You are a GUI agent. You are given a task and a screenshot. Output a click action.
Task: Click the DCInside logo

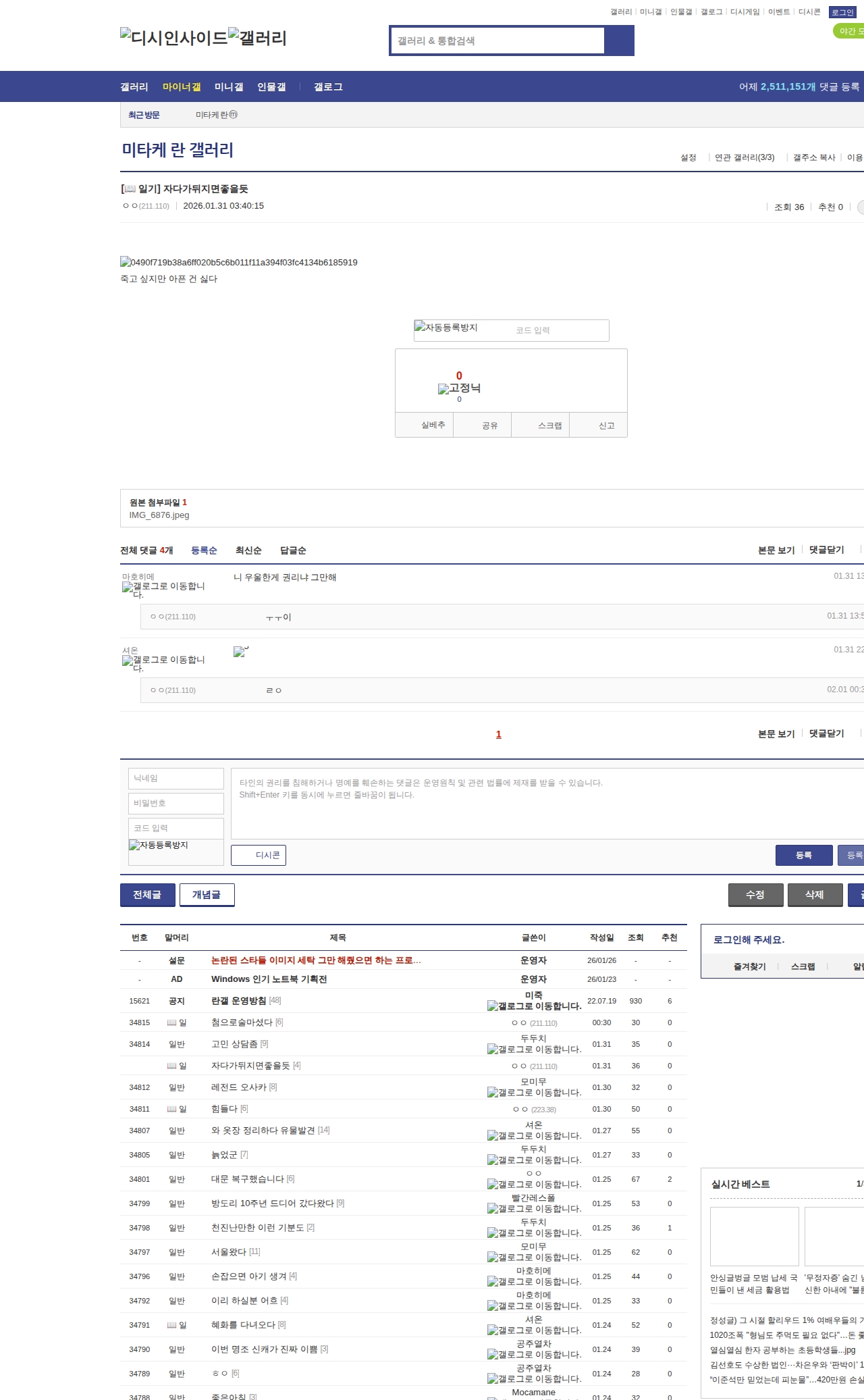[174, 38]
